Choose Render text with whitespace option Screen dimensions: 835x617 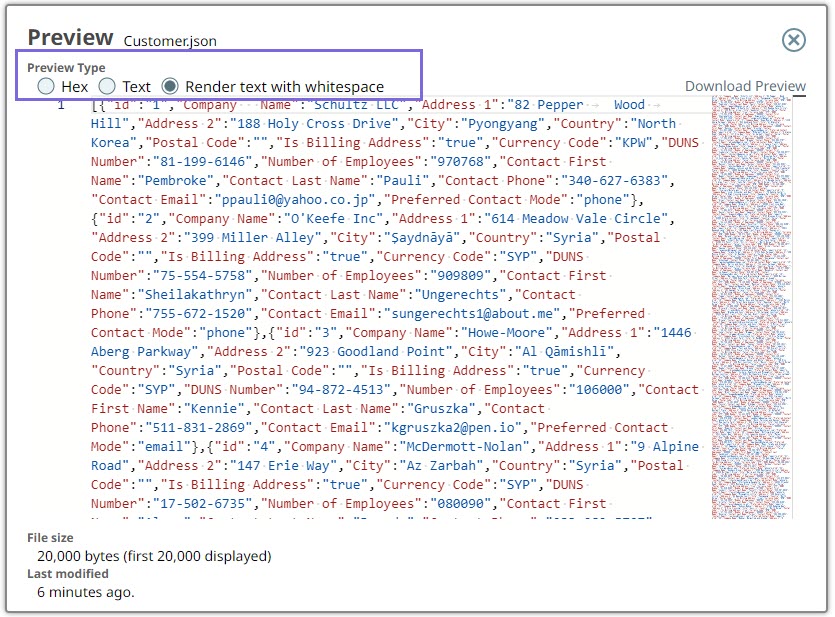point(170,87)
